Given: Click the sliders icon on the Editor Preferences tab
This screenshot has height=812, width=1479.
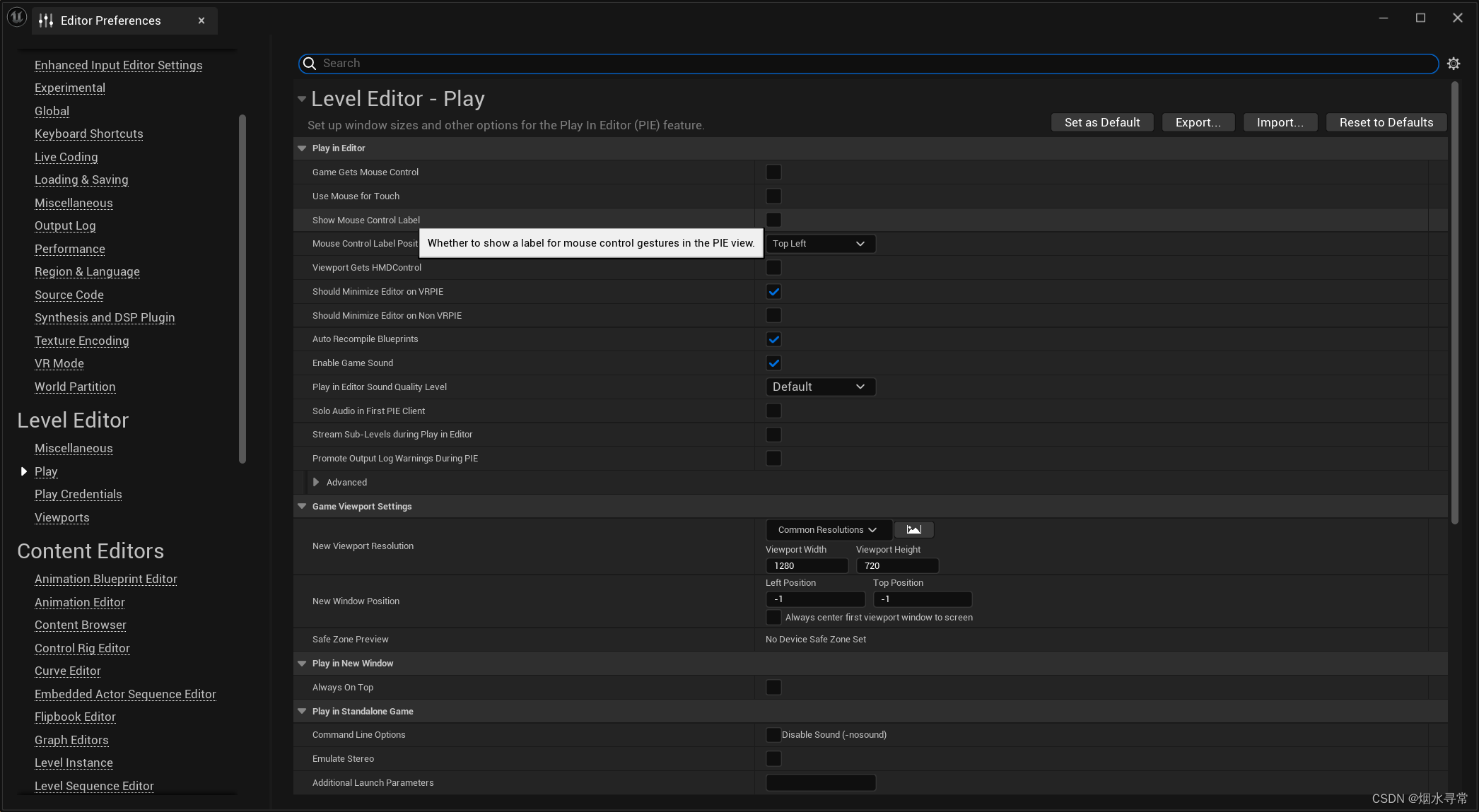Looking at the screenshot, I should pos(45,20).
